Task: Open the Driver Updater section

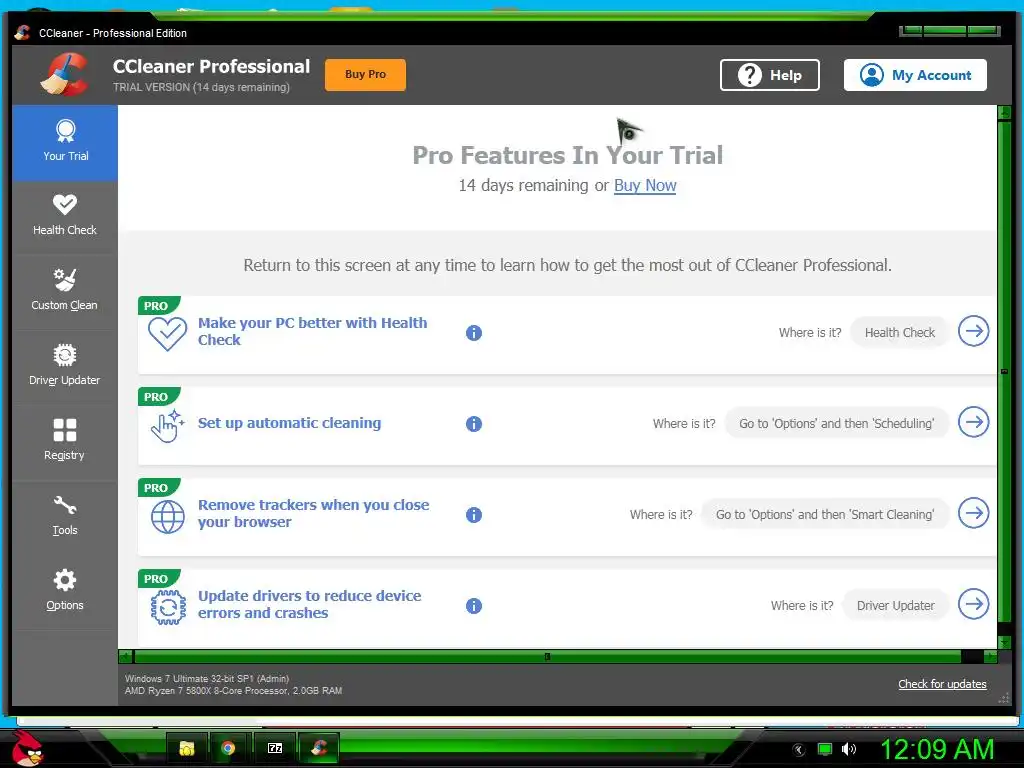Action: [65, 367]
